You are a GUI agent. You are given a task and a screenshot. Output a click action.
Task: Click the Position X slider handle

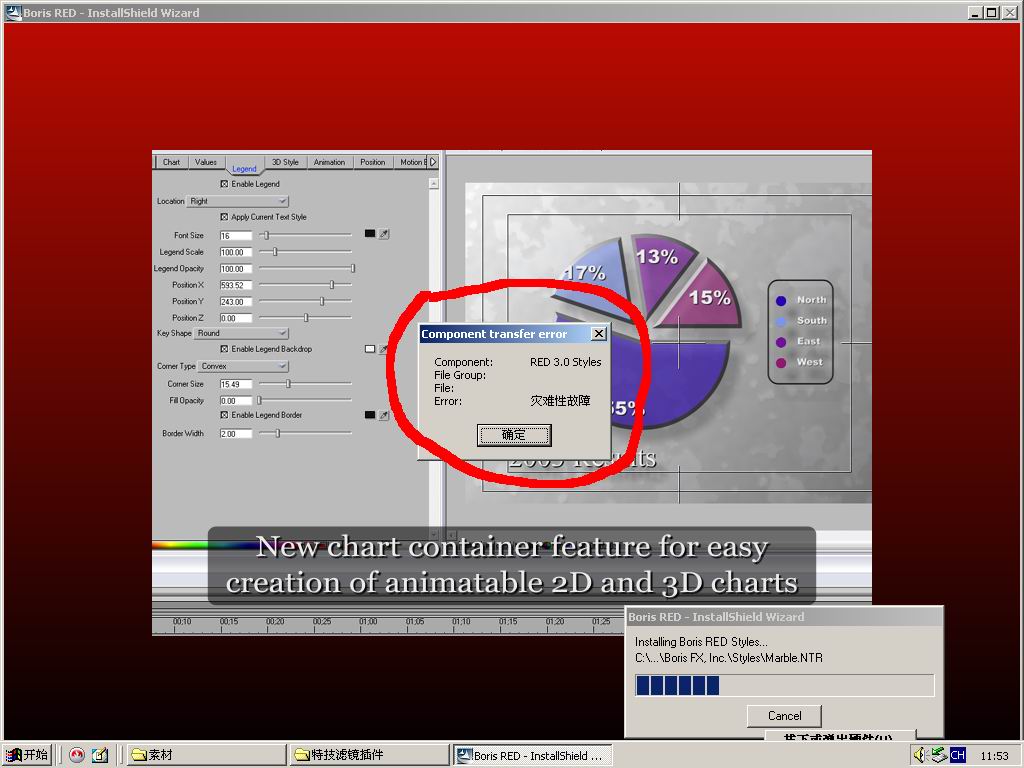click(332, 285)
